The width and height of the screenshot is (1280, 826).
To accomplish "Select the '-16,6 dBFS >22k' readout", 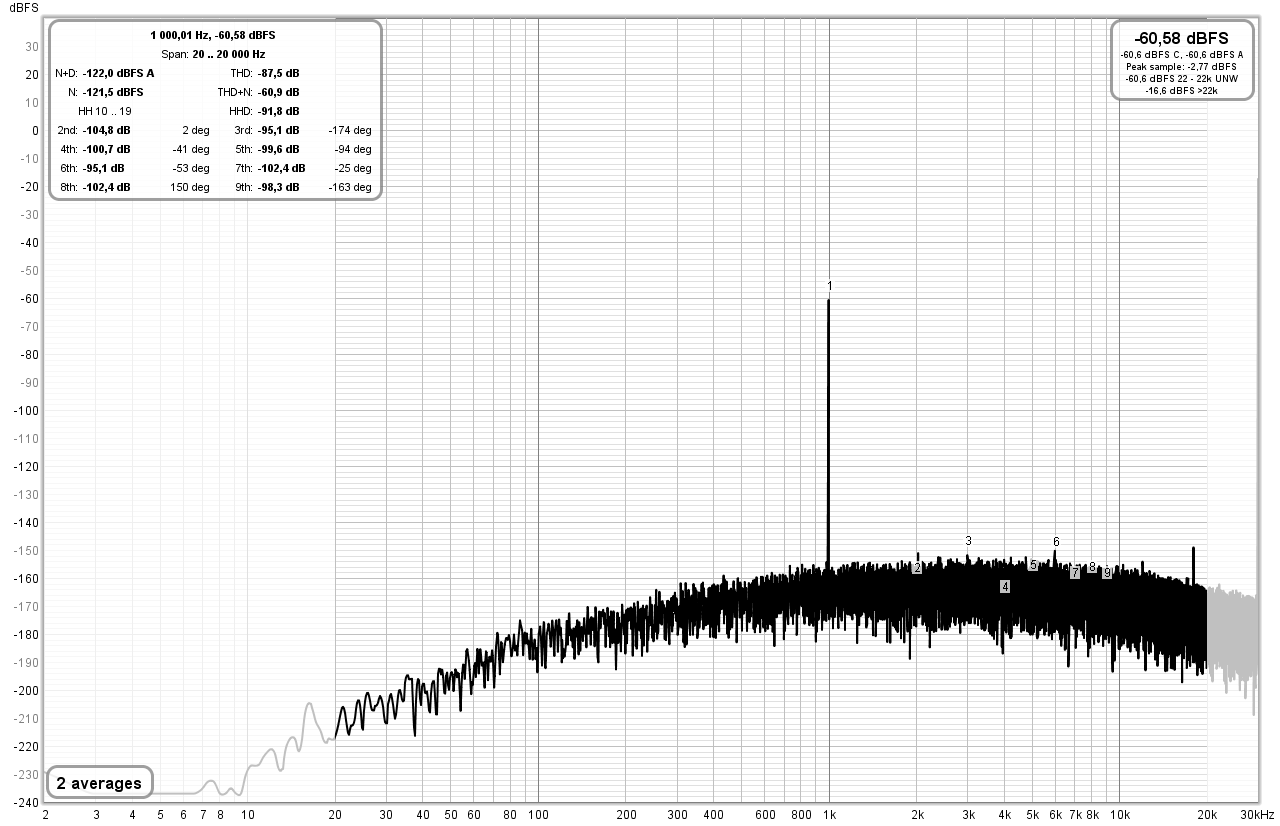I will coord(1181,90).
